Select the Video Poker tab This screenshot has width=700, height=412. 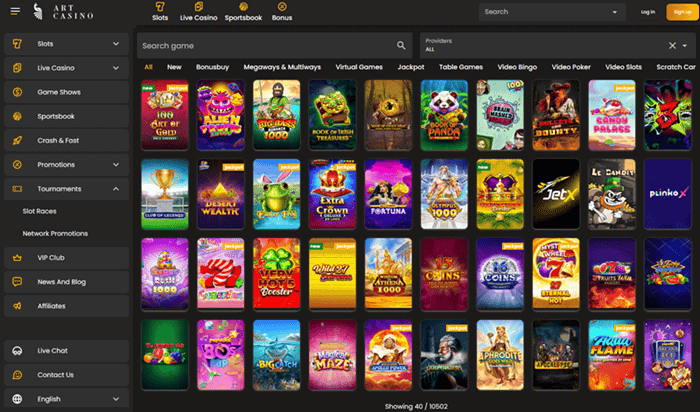pyautogui.click(x=571, y=67)
